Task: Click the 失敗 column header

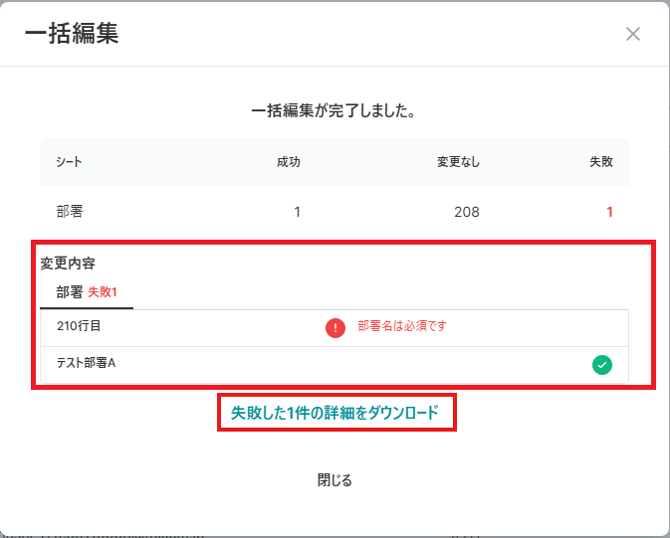Action: pyautogui.click(x=601, y=162)
